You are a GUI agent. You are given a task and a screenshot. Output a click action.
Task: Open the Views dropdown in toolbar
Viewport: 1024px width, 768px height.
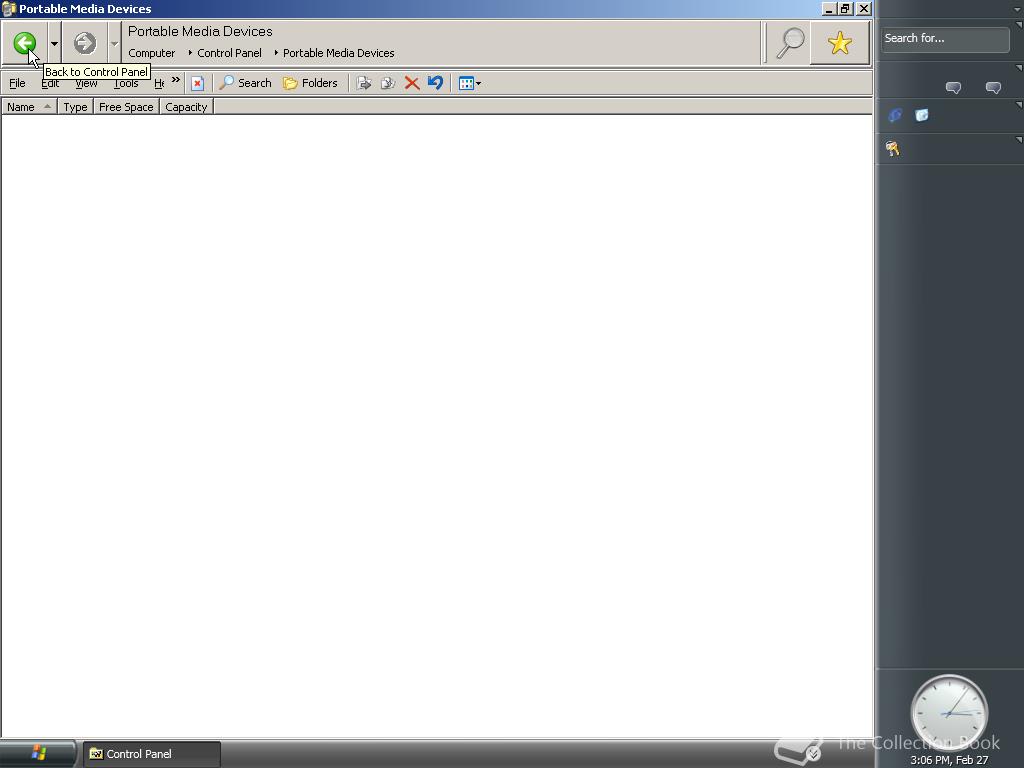coord(470,83)
